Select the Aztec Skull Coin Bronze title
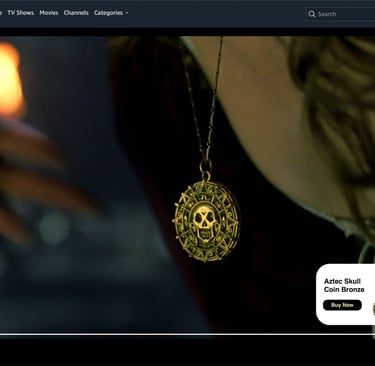The image size is (375, 366). pos(344,285)
